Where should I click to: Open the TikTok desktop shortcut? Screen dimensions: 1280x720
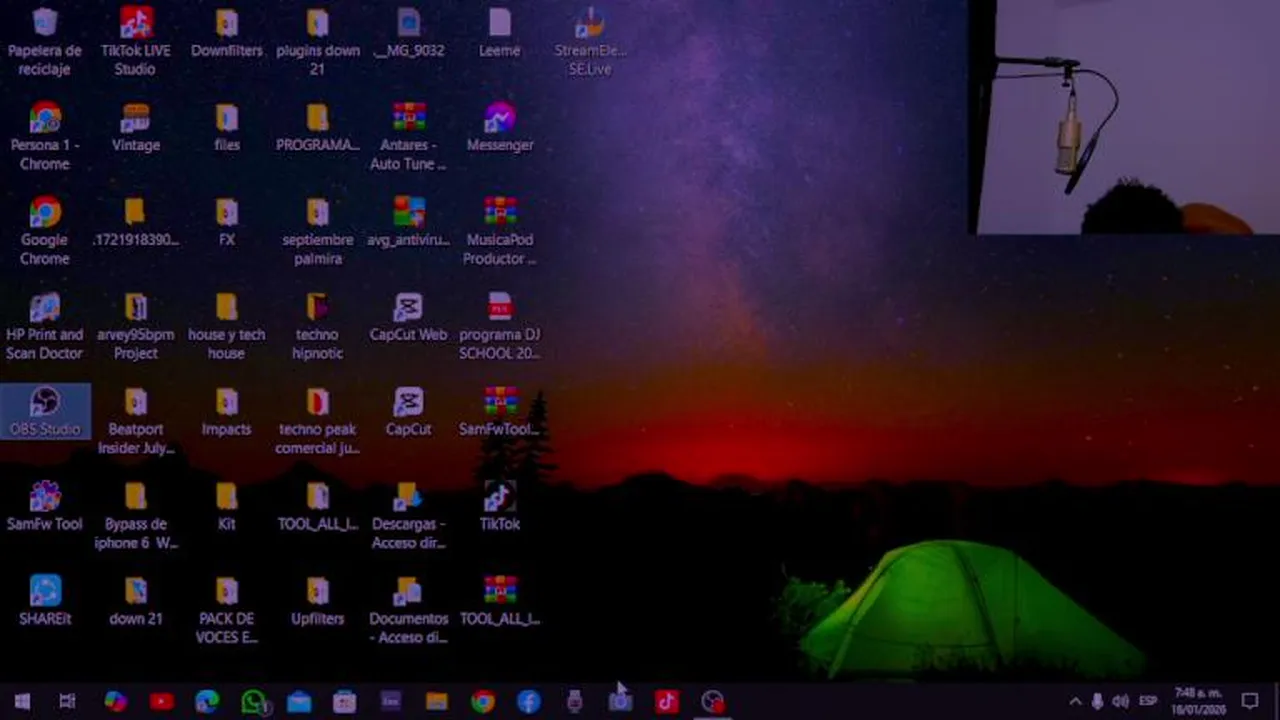(500, 508)
